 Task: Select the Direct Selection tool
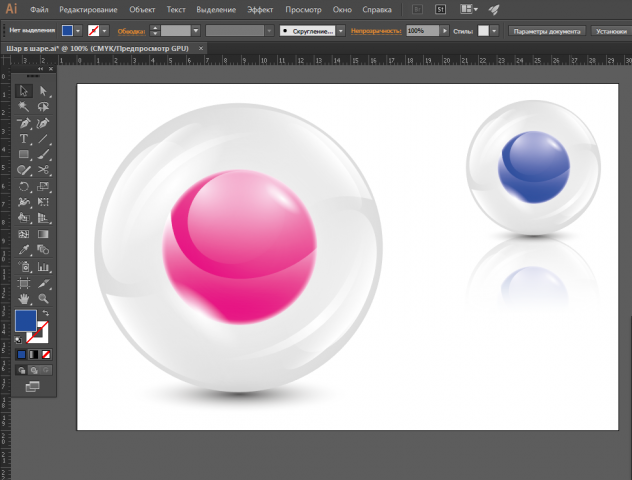(43, 91)
